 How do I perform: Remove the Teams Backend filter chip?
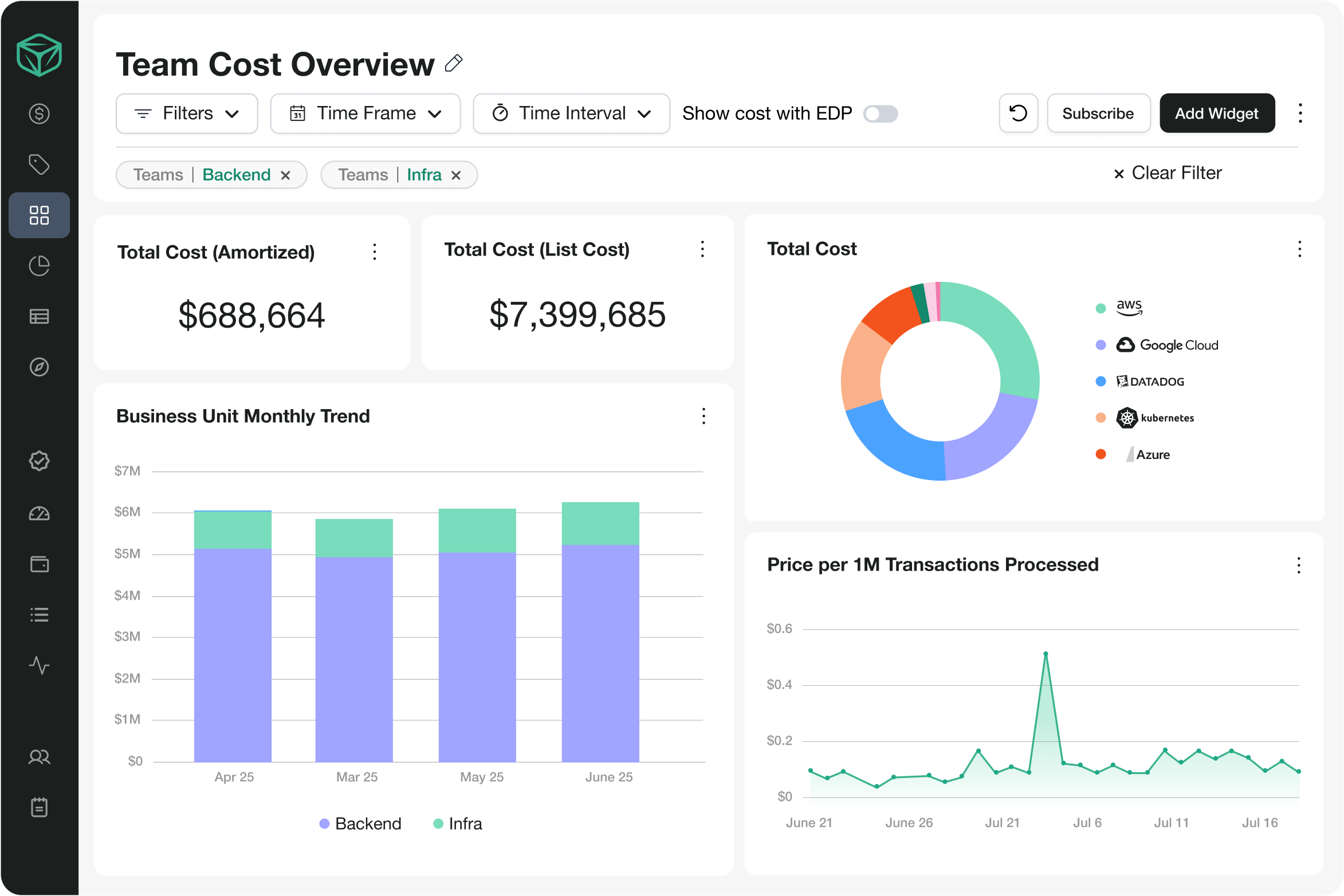coord(286,175)
